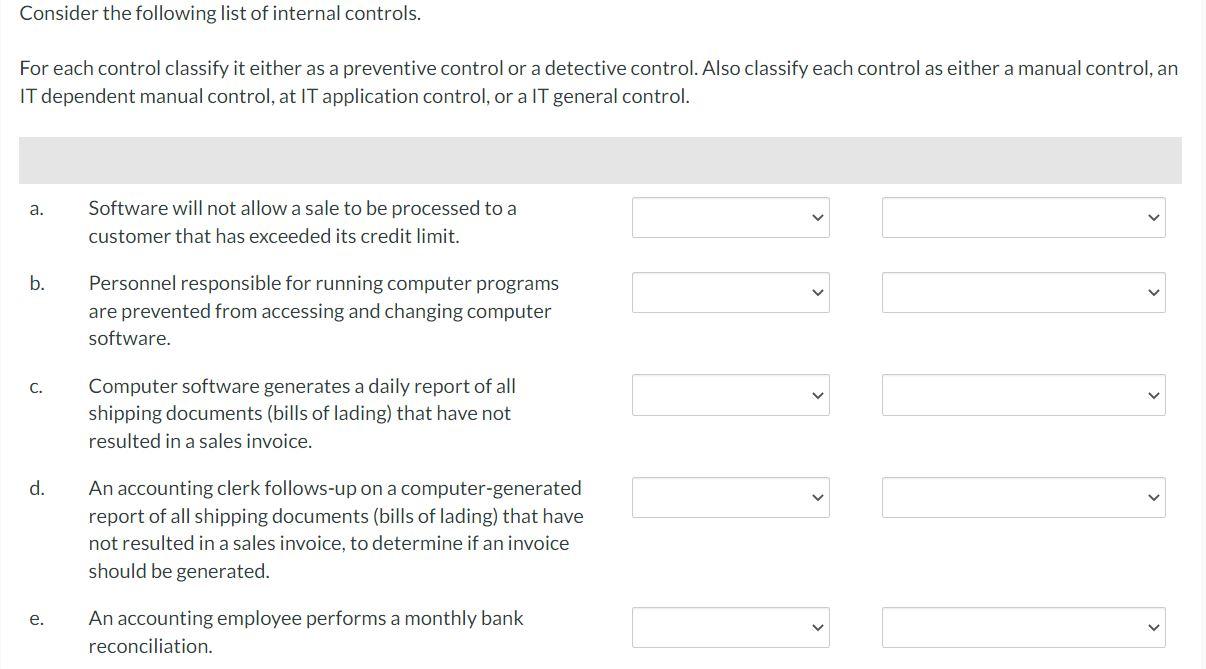The height and width of the screenshot is (669, 1206).
Task: Click the chevron arrow in item e's first dropdown
Action: 817,627
